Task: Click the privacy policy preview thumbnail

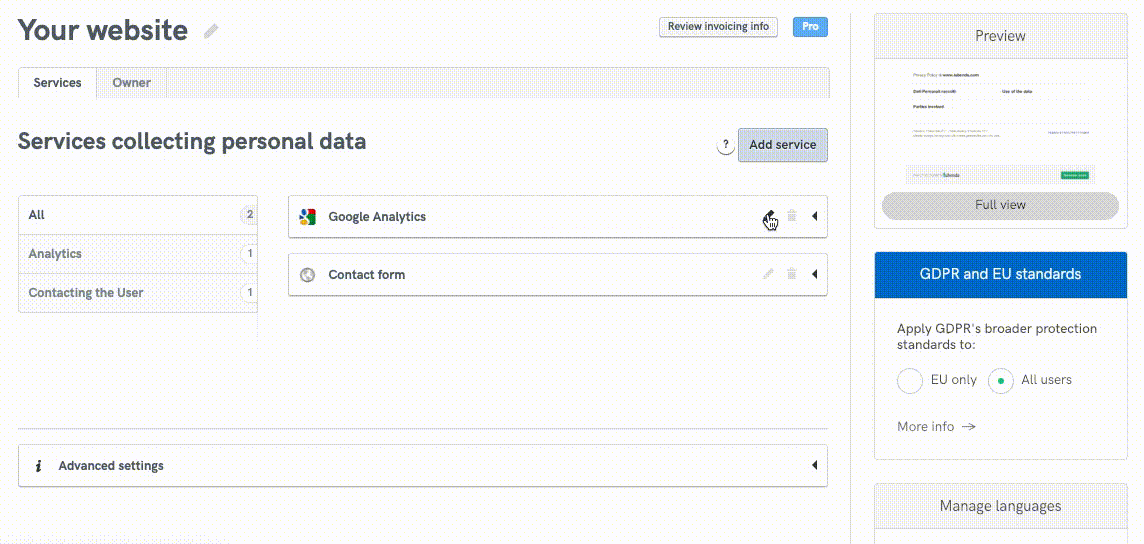Action: (x=1000, y=125)
